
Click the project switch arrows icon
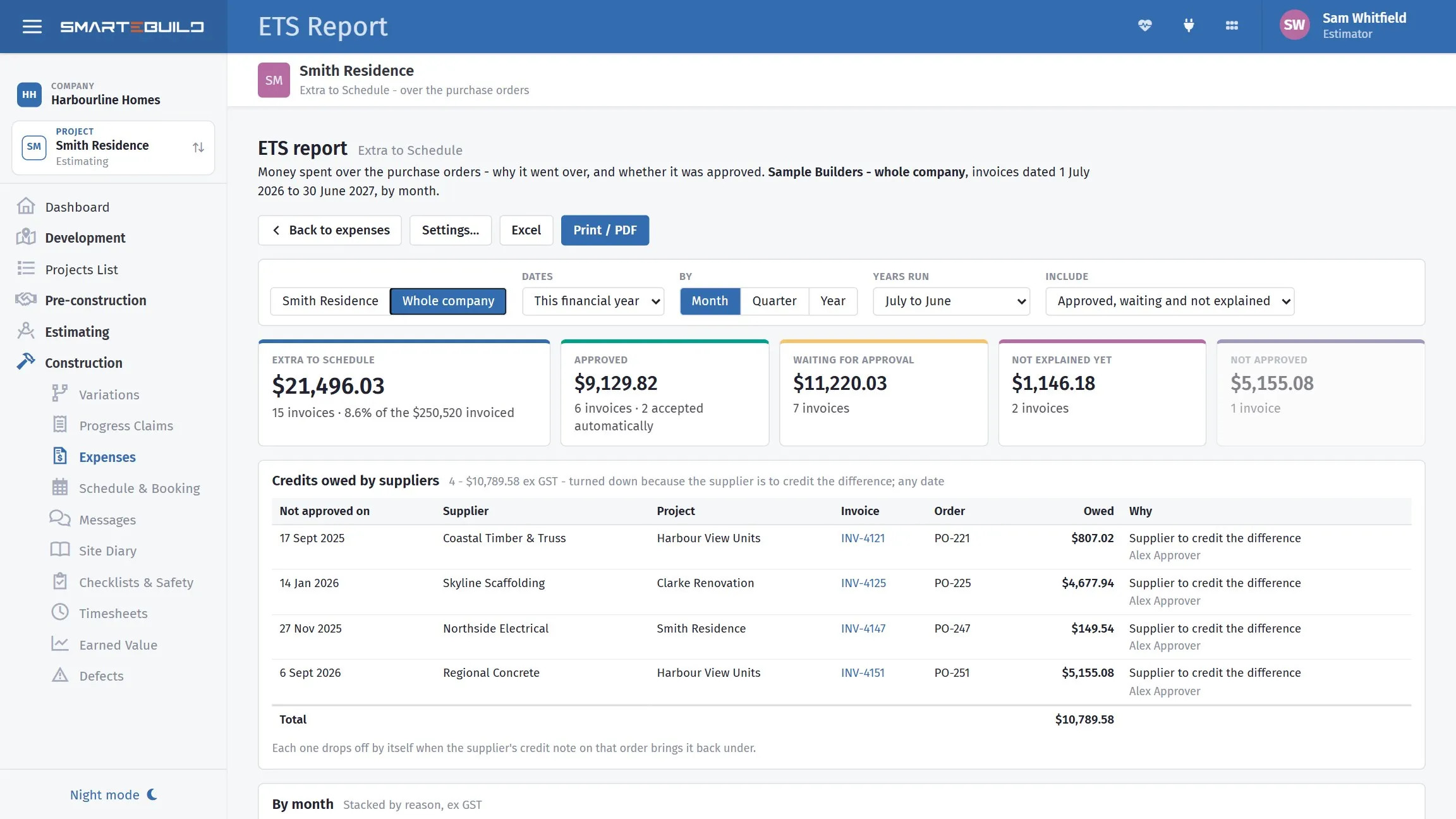pyautogui.click(x=198, y=148)
